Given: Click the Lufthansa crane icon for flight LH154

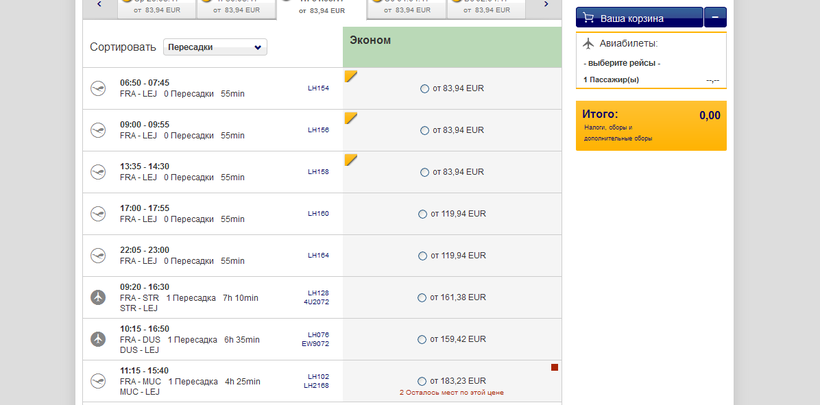Looking at the screenshot, I should coord(98,88).
